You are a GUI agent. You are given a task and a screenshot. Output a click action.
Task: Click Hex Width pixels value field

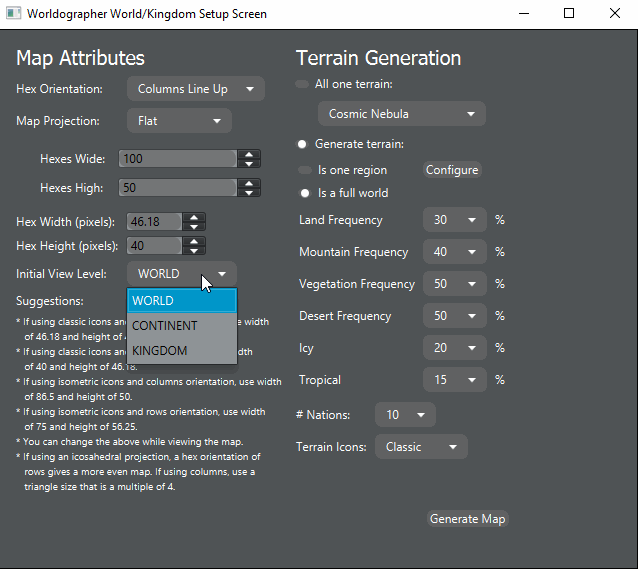154,222
